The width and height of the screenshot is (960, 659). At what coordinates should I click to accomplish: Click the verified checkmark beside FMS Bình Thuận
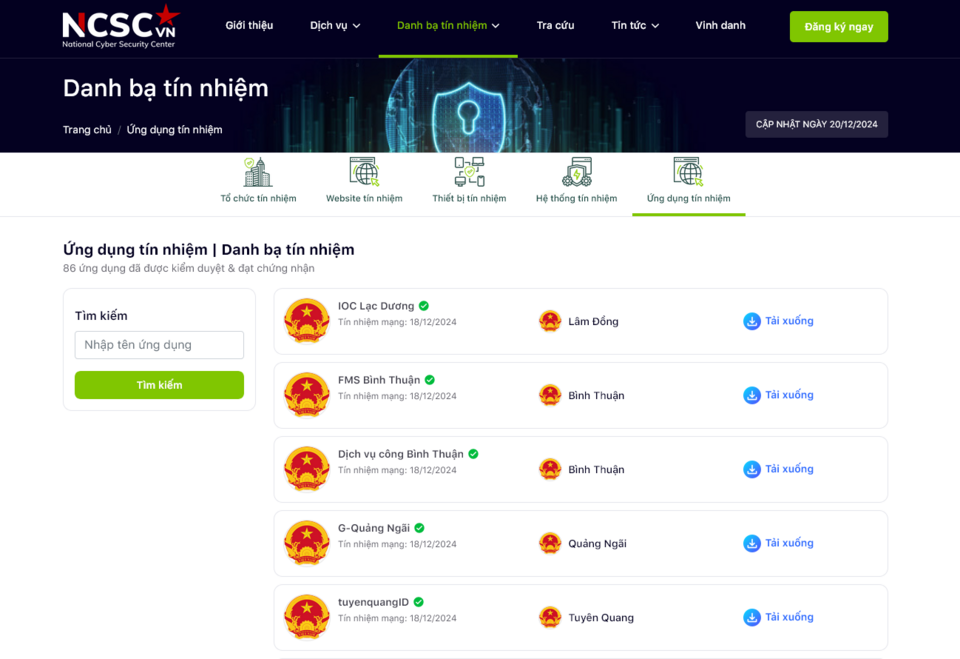(x=430, y=380)
